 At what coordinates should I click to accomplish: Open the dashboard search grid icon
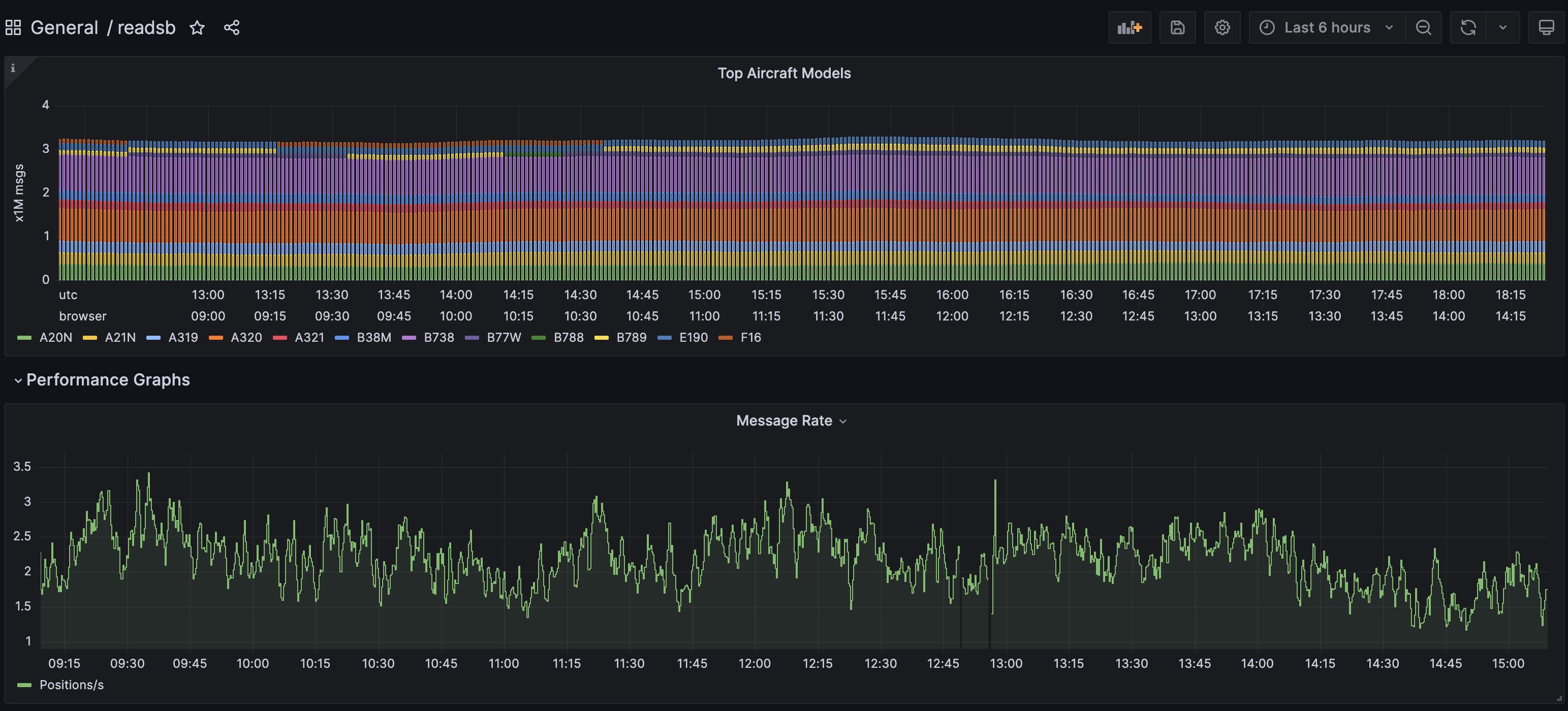13,27
